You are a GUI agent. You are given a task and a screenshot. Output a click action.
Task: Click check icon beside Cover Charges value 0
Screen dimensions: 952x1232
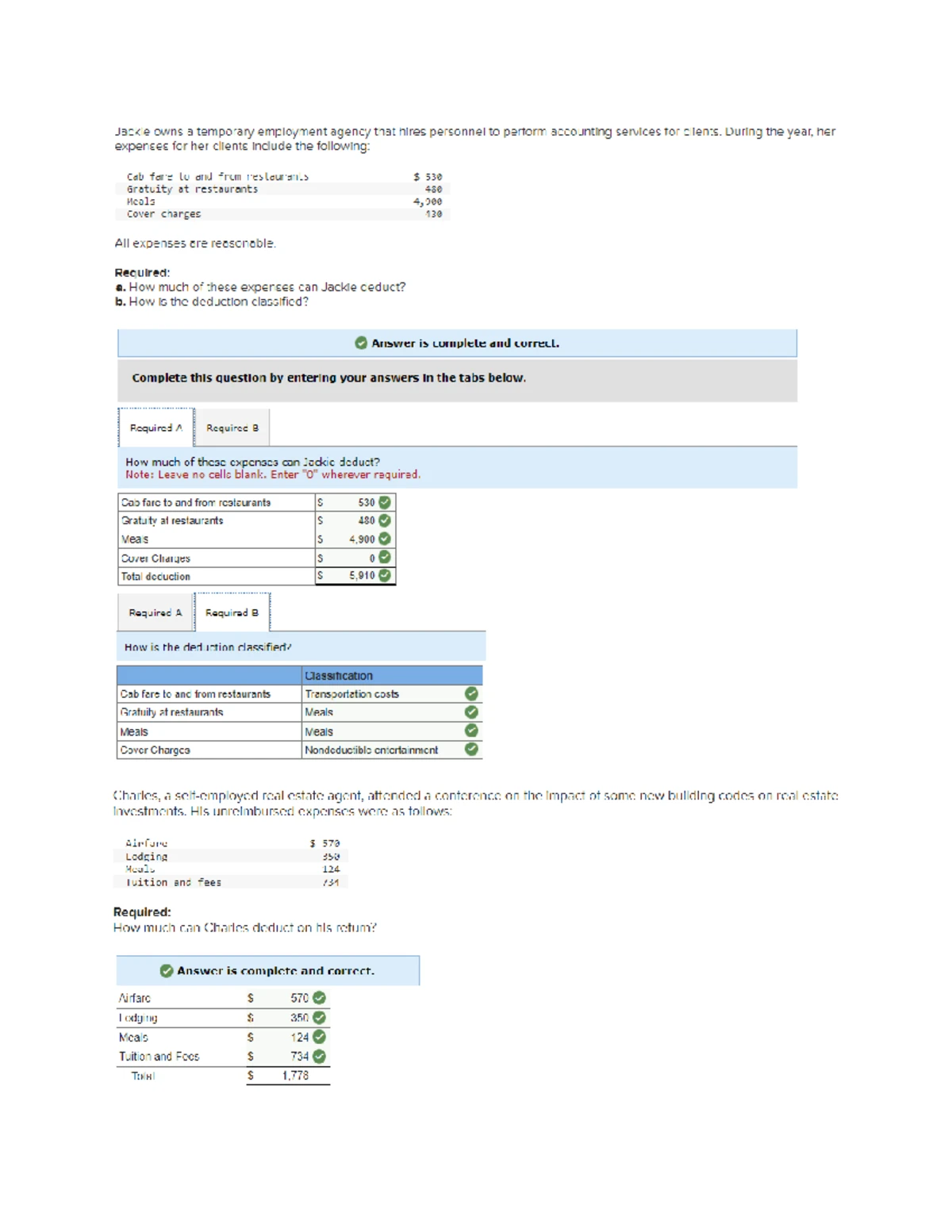[385, 557]
